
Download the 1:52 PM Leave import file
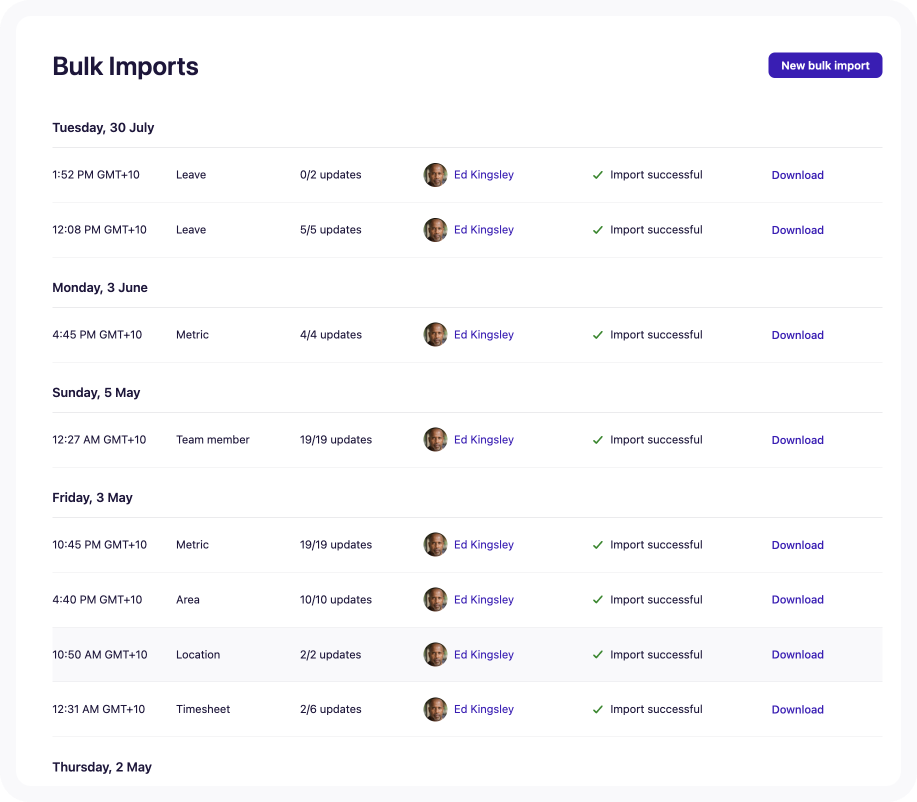tap(797, 175)
